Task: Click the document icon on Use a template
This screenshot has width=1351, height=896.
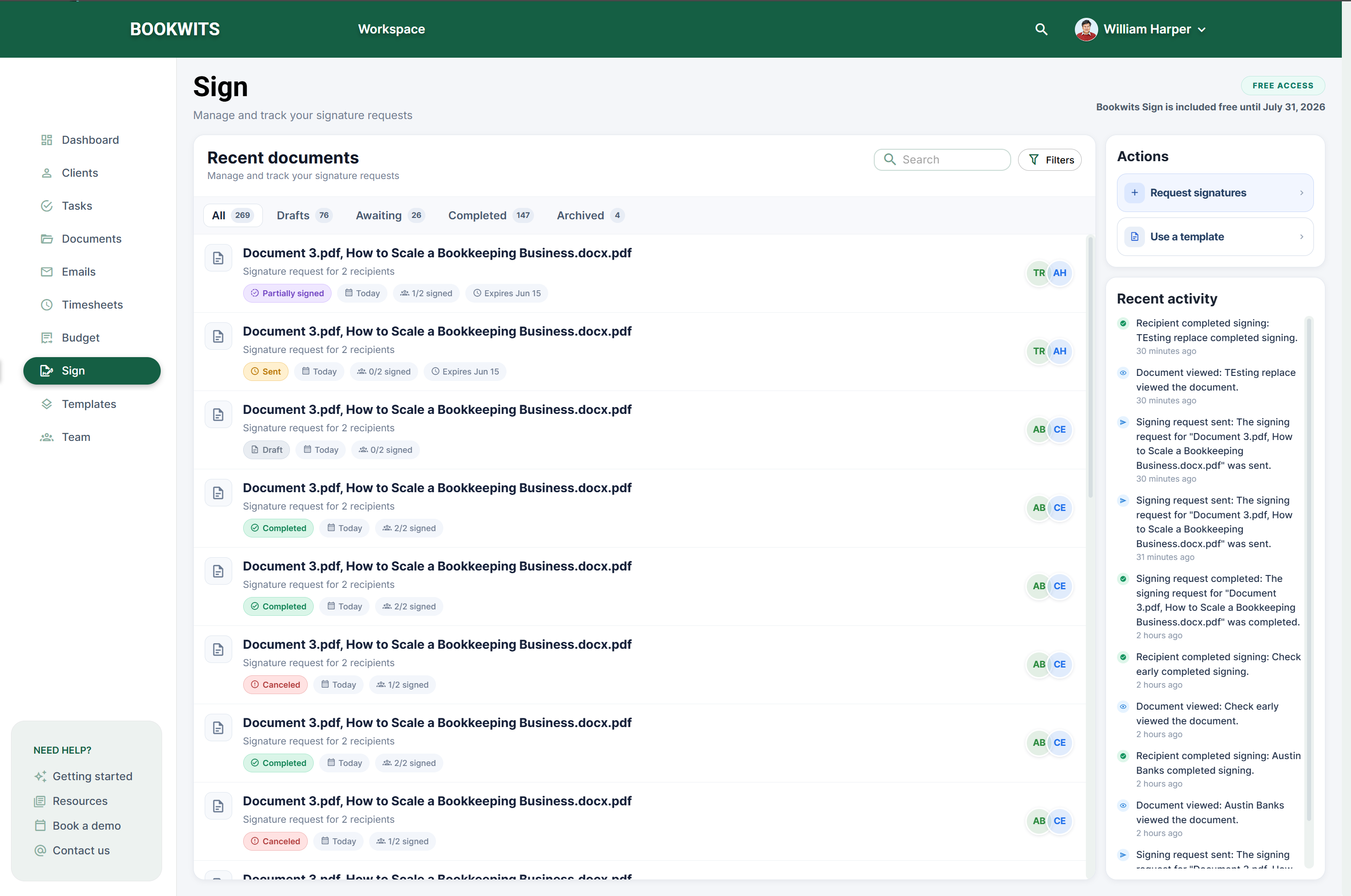Action: (x=1134, y=237)
